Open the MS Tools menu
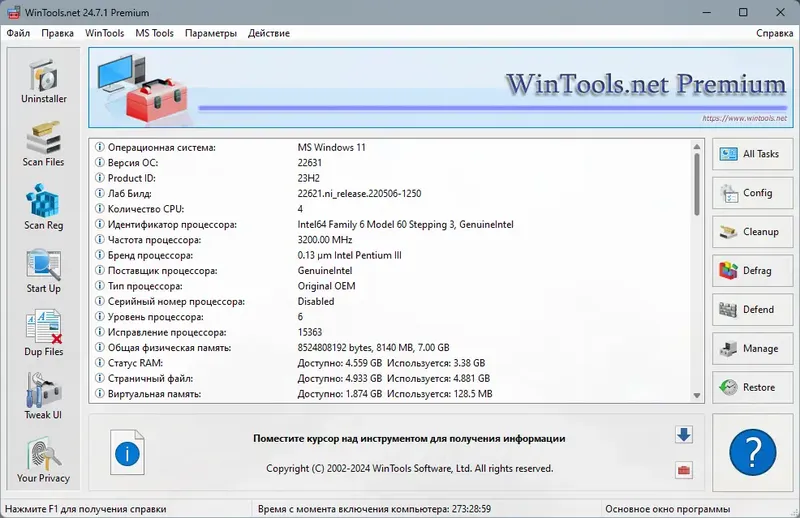Image resolution: width=800 pixels, height=518 pixels. point(154,33)
